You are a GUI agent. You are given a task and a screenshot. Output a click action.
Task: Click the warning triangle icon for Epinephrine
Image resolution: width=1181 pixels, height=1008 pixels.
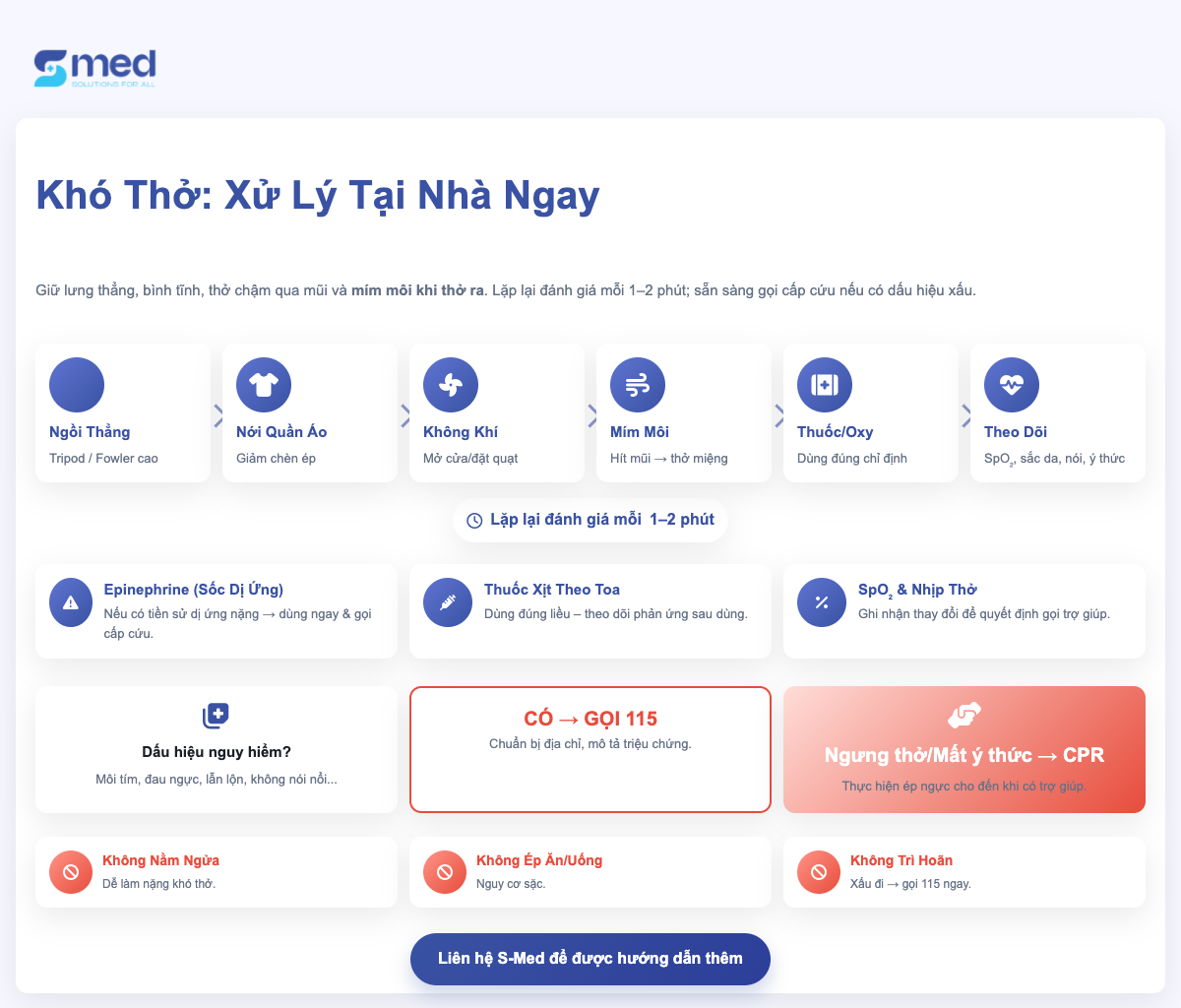click(71, 603)
